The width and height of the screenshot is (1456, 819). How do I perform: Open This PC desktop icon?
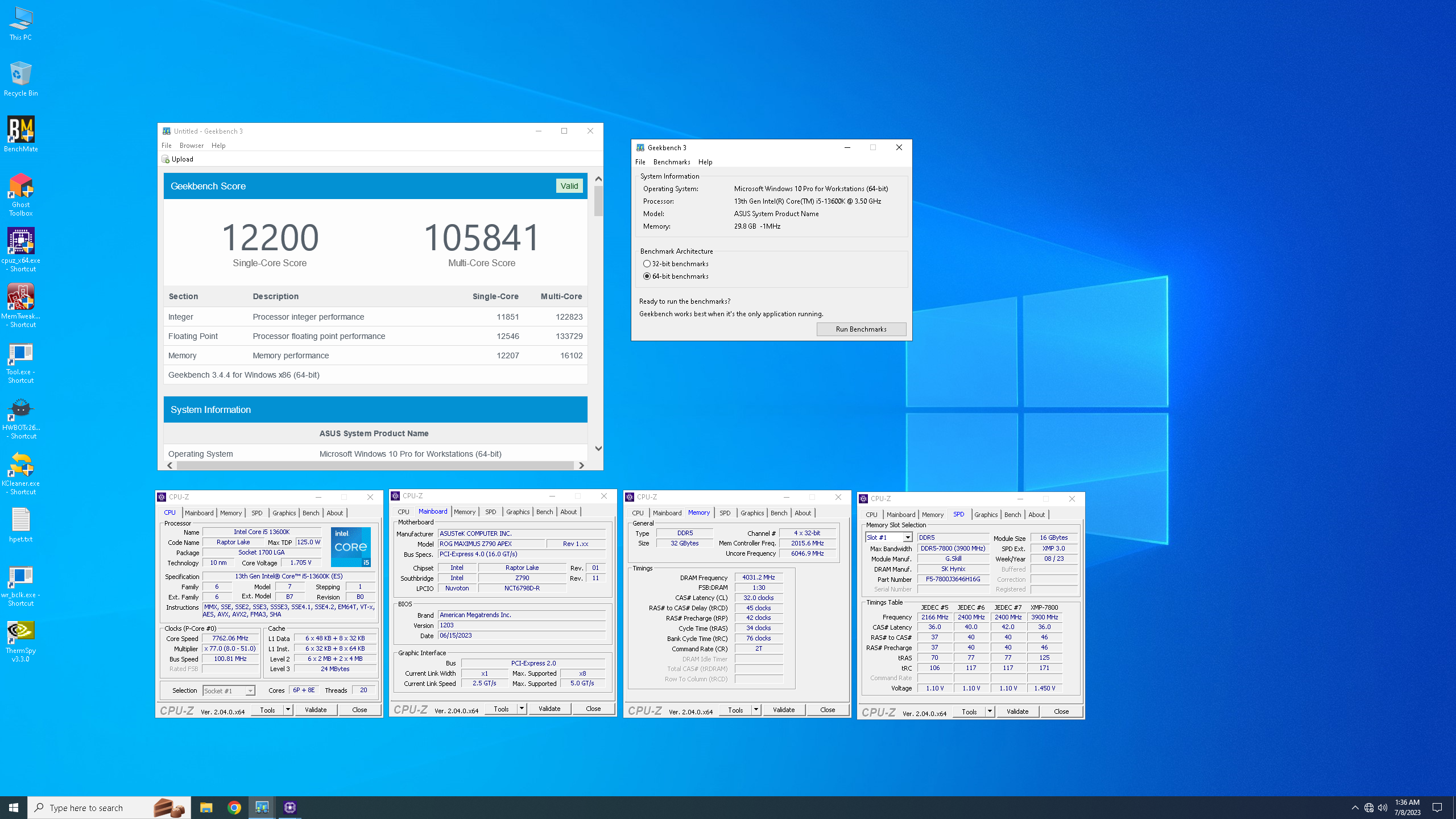tap(20, 23)
